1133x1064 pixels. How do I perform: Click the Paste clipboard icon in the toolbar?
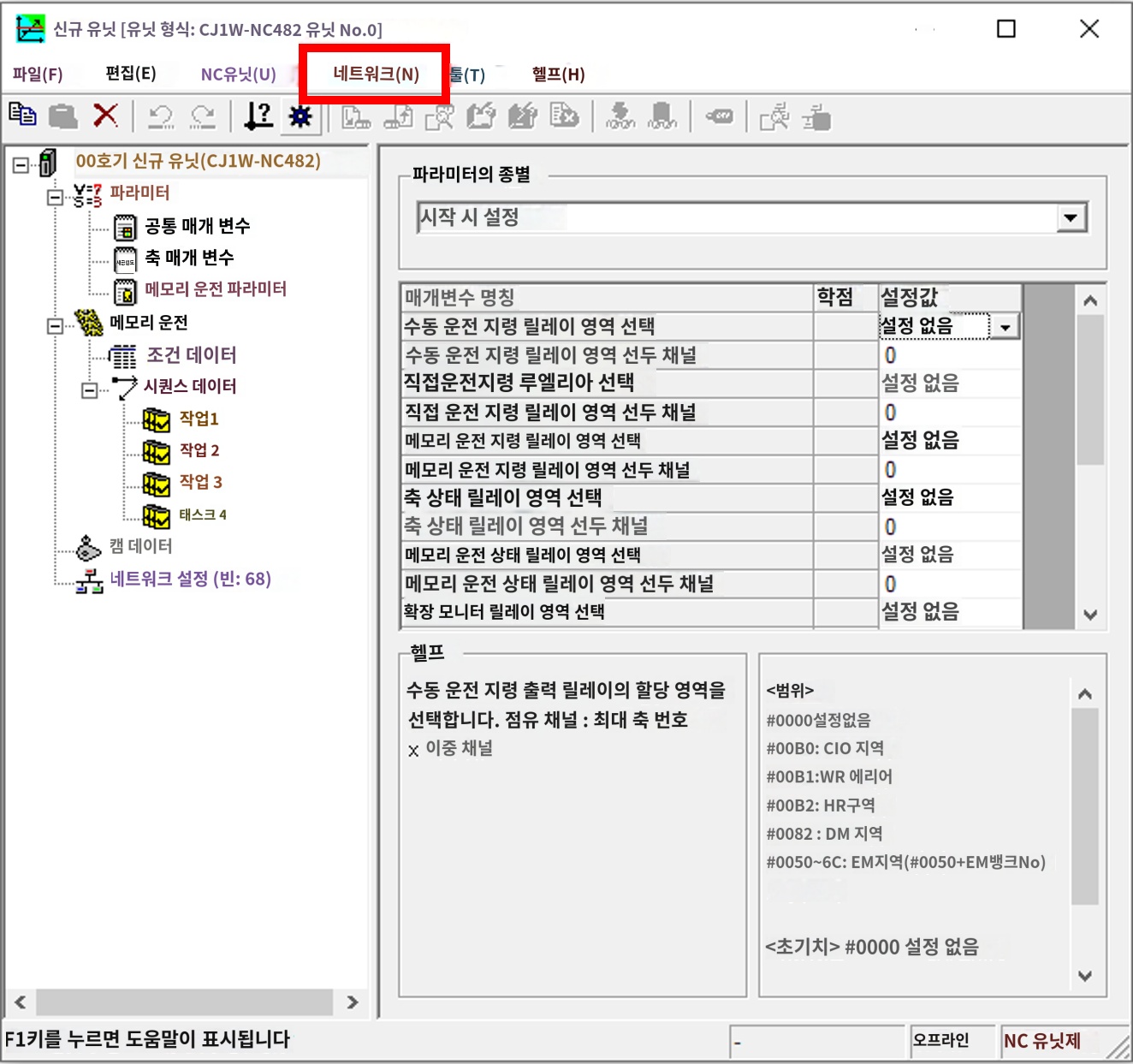pyautogui.click(x=63, y=116)
